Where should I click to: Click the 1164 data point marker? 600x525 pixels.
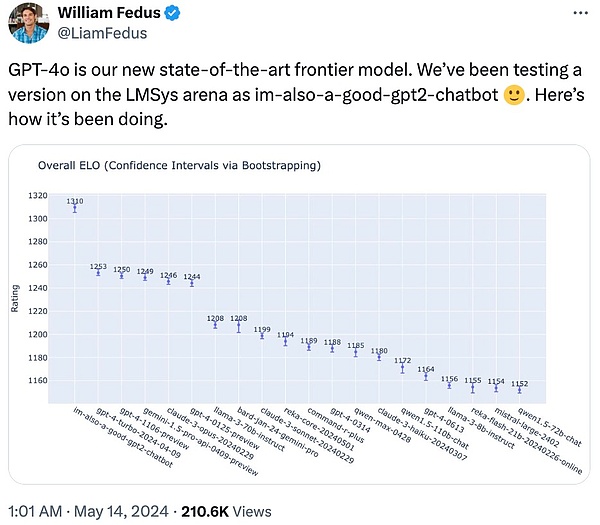pyautogui.click(x=426, y=376)
